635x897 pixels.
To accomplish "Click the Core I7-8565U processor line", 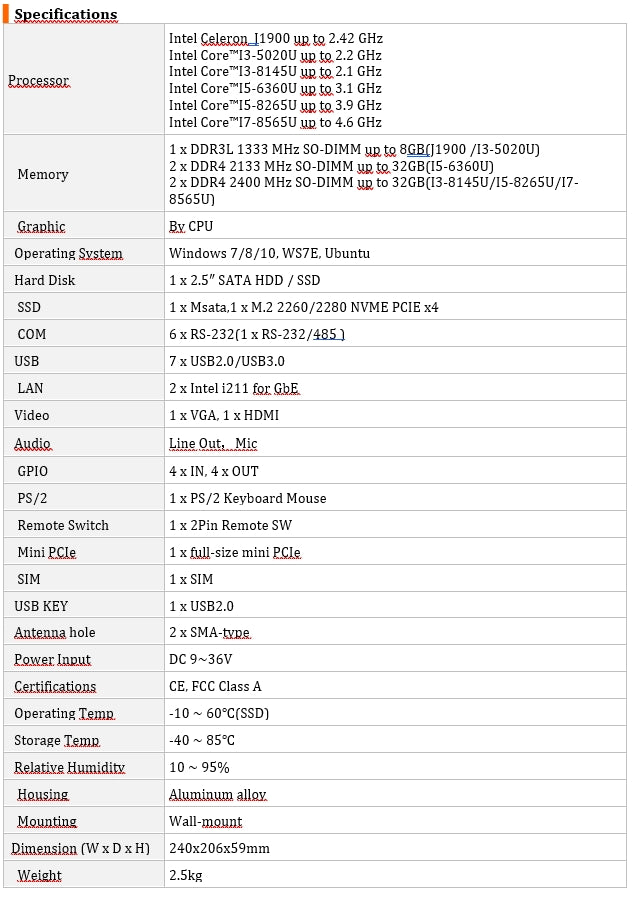I will 275,123.
